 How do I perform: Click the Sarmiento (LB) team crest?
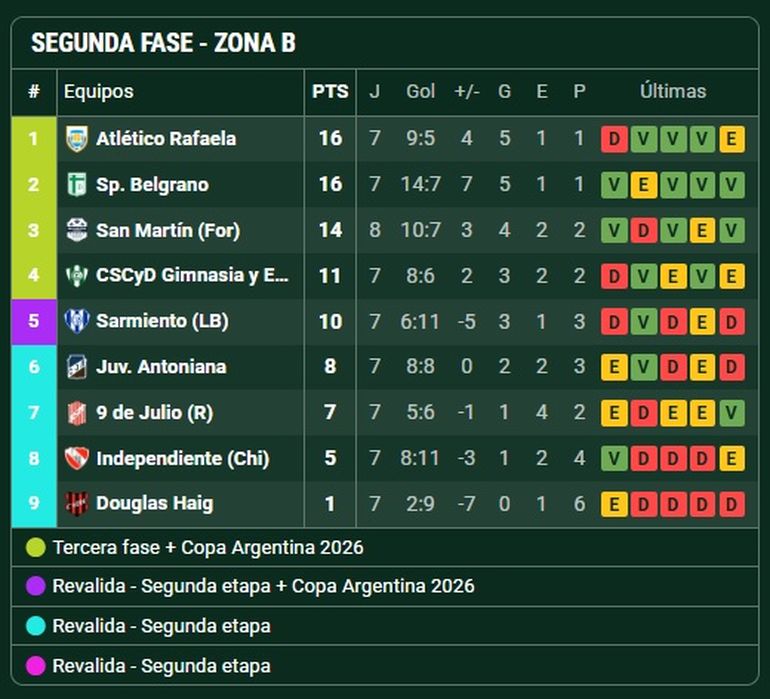[x=77, y=321]
